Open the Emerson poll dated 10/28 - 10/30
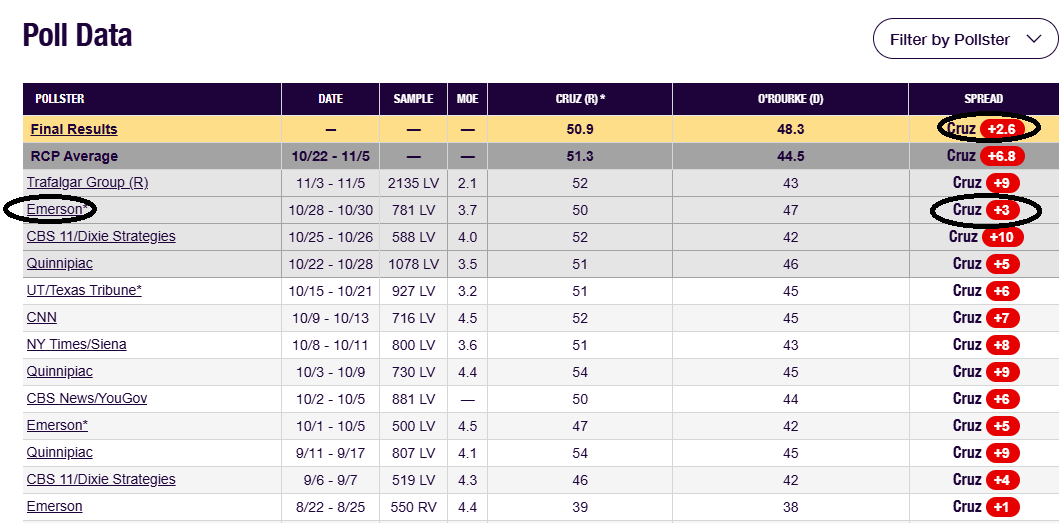This screenshot has width=1064, height=523. pyautogui.click(x=58, y=210)
